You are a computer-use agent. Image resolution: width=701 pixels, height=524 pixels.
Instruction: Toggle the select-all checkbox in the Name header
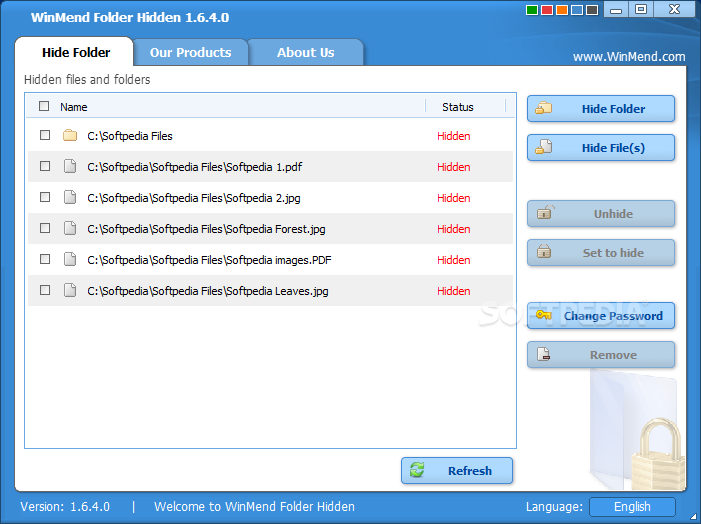[44, 106]
